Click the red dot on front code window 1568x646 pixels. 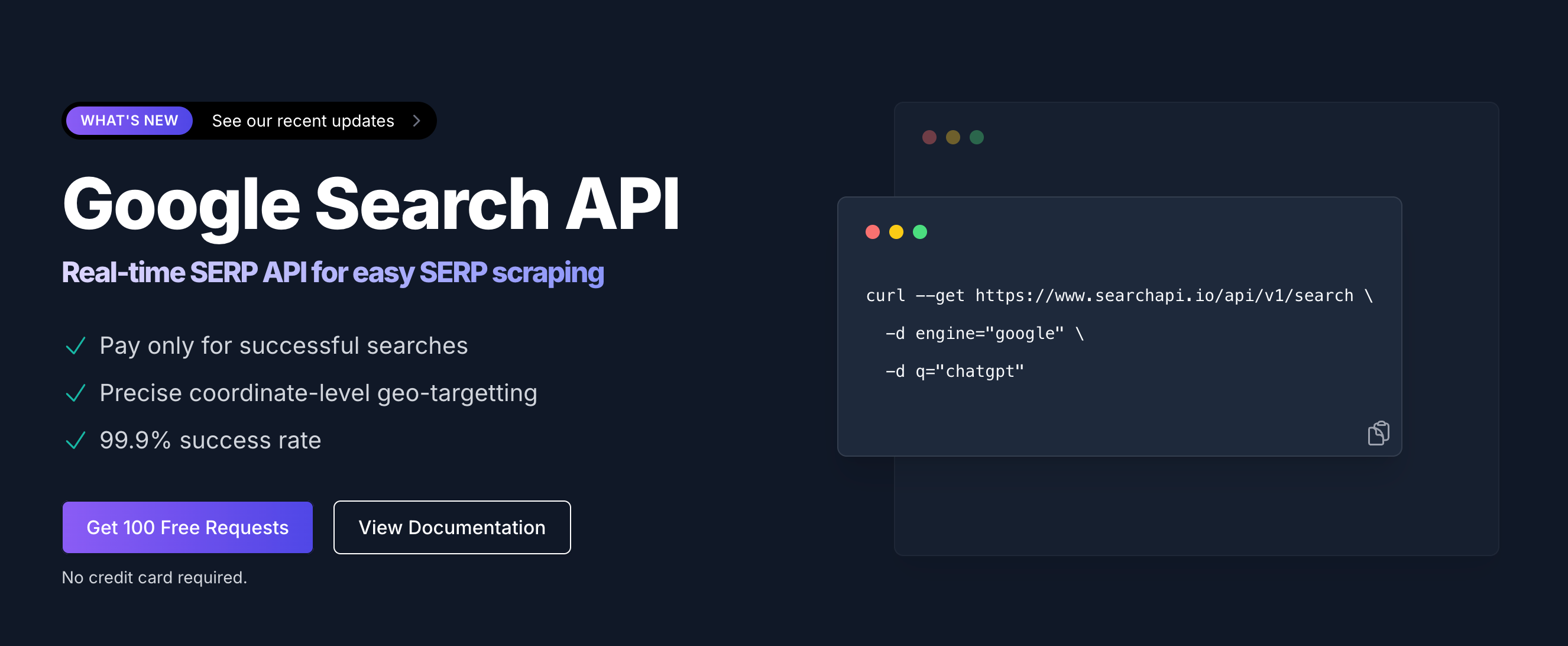872,232
